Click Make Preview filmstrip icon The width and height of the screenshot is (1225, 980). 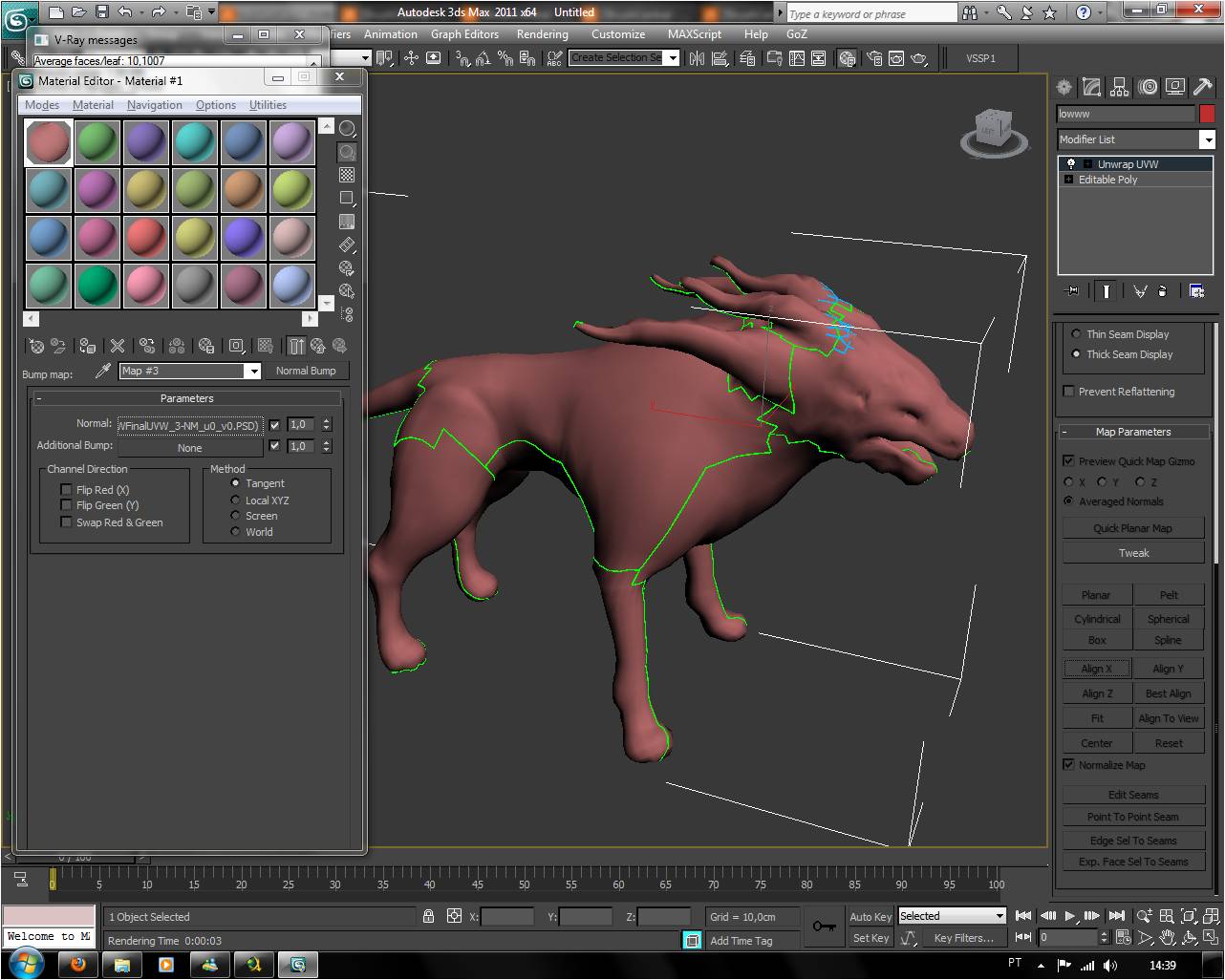[x=348, y=245]
